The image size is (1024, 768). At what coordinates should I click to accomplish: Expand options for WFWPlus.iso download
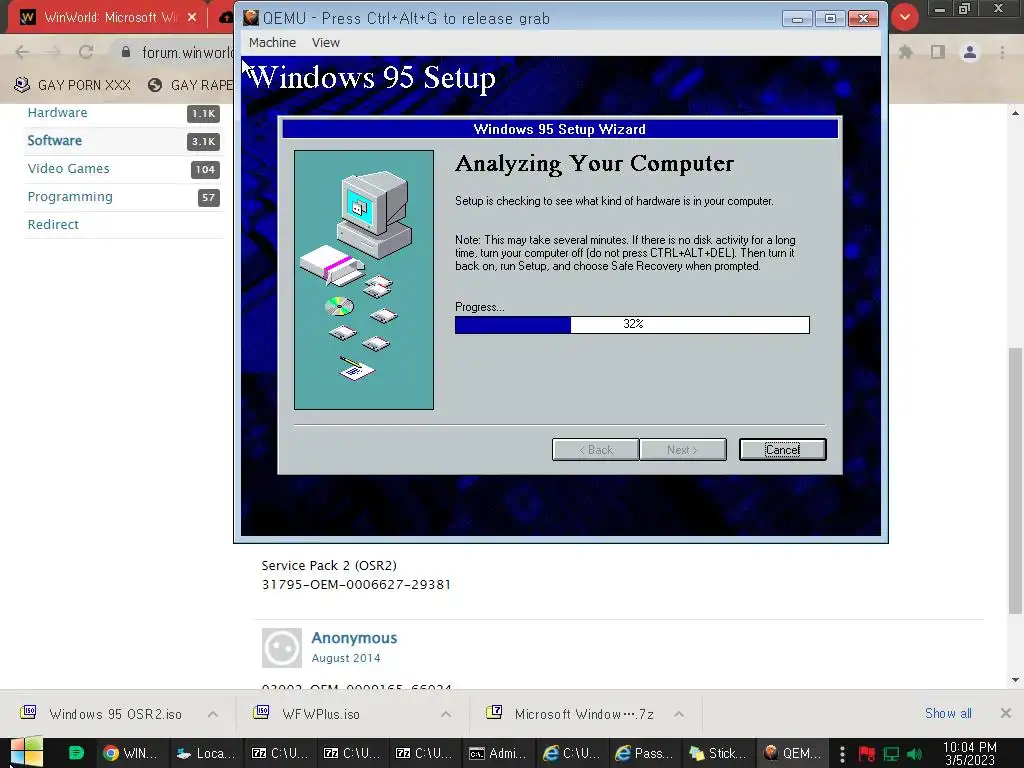pos(446,714)
